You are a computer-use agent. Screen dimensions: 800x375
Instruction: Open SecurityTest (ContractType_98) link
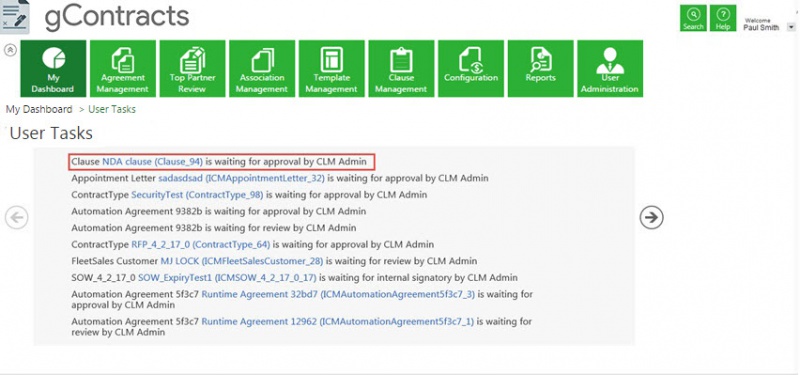pos(197,195)
